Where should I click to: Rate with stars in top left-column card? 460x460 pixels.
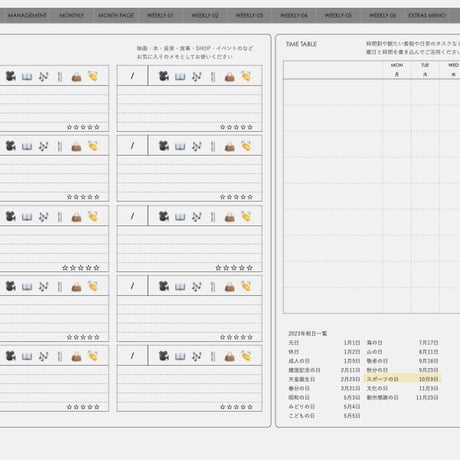(83, 127)
